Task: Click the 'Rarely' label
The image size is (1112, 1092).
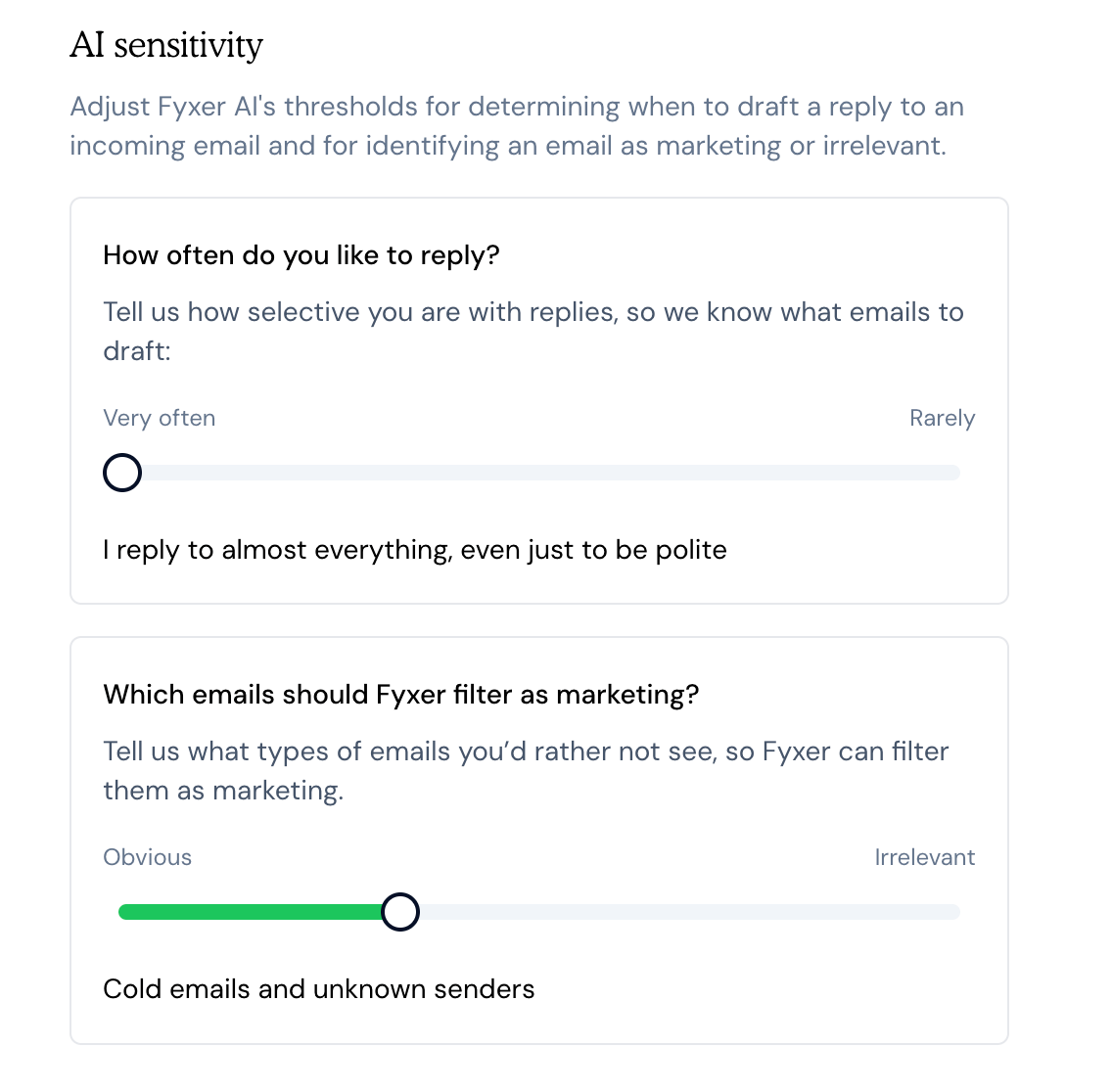Action: tap(942, 418)
